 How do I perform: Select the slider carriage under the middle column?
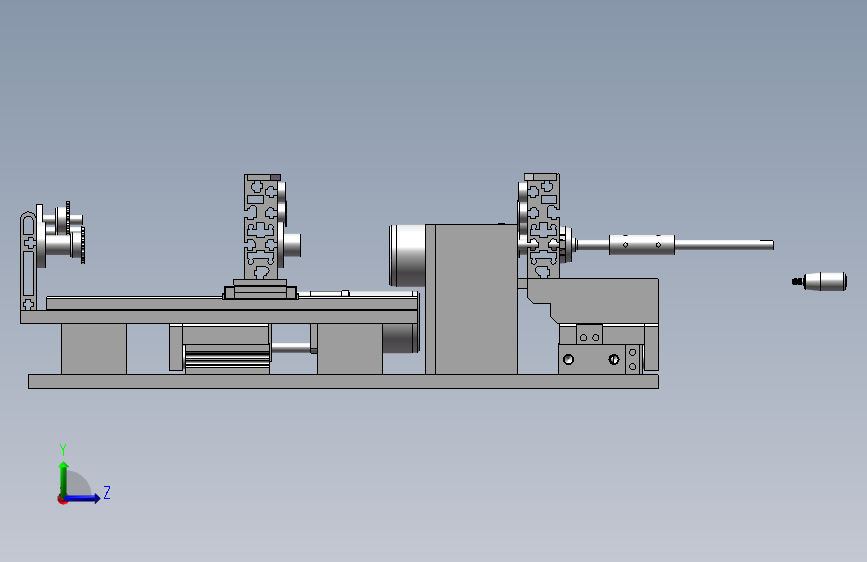[260, 292]
